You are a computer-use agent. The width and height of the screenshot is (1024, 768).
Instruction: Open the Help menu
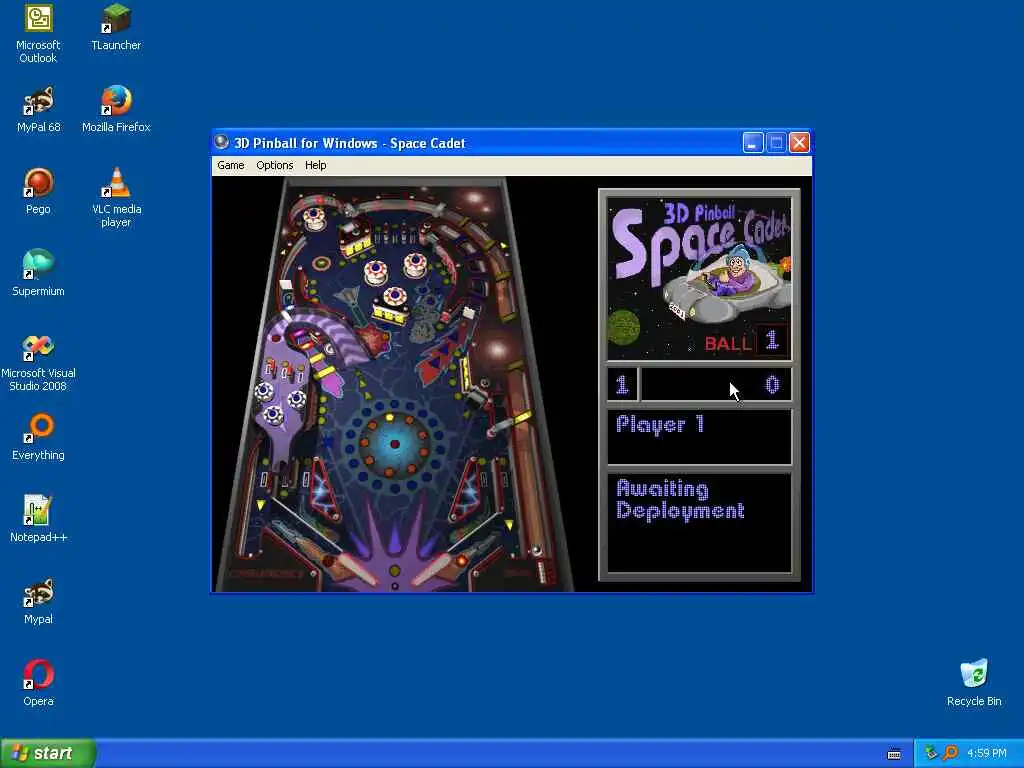(315, 165)
